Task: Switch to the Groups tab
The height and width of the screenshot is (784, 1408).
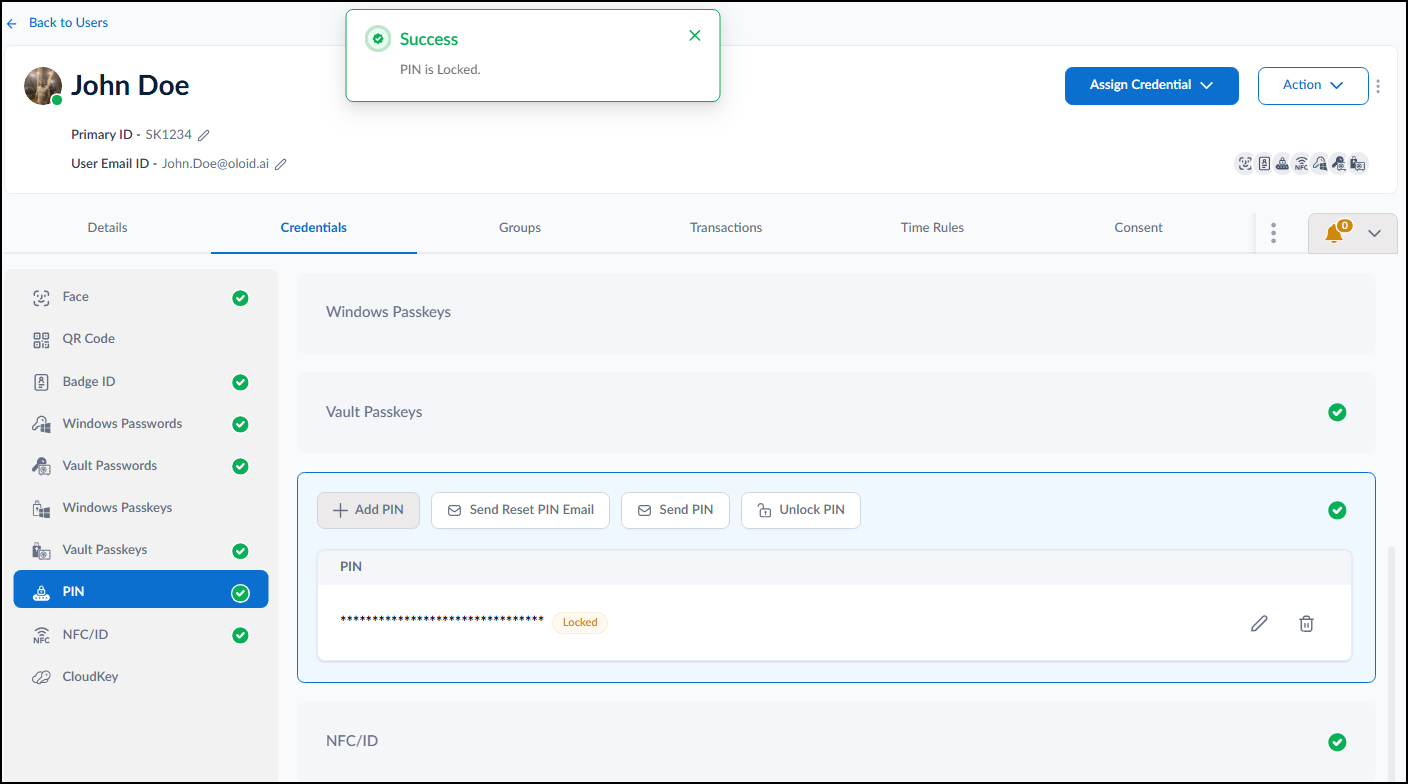Action: point(520,228)
